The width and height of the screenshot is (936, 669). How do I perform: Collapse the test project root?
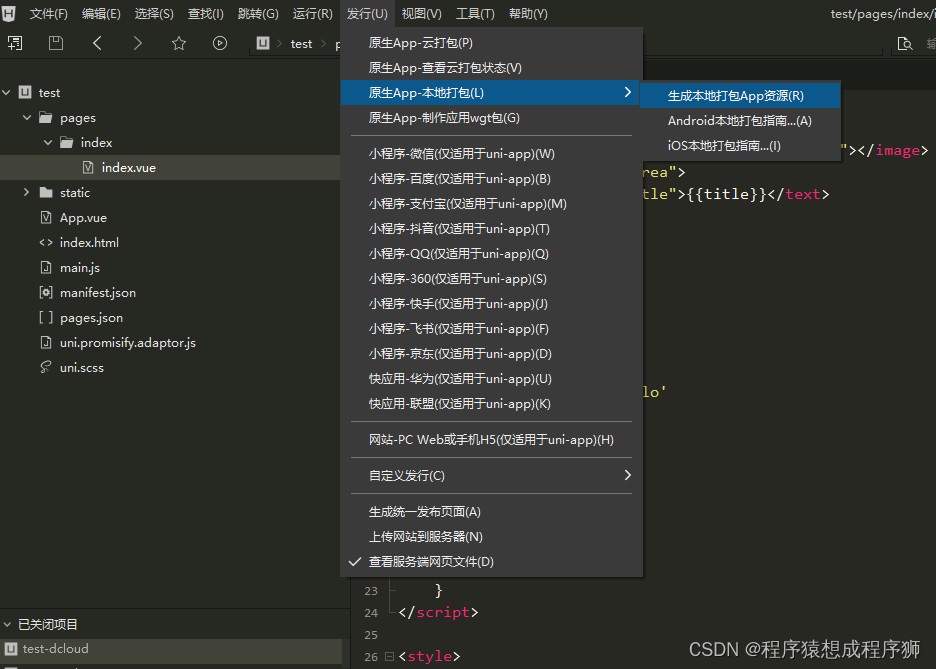click(x=8, y=92)
